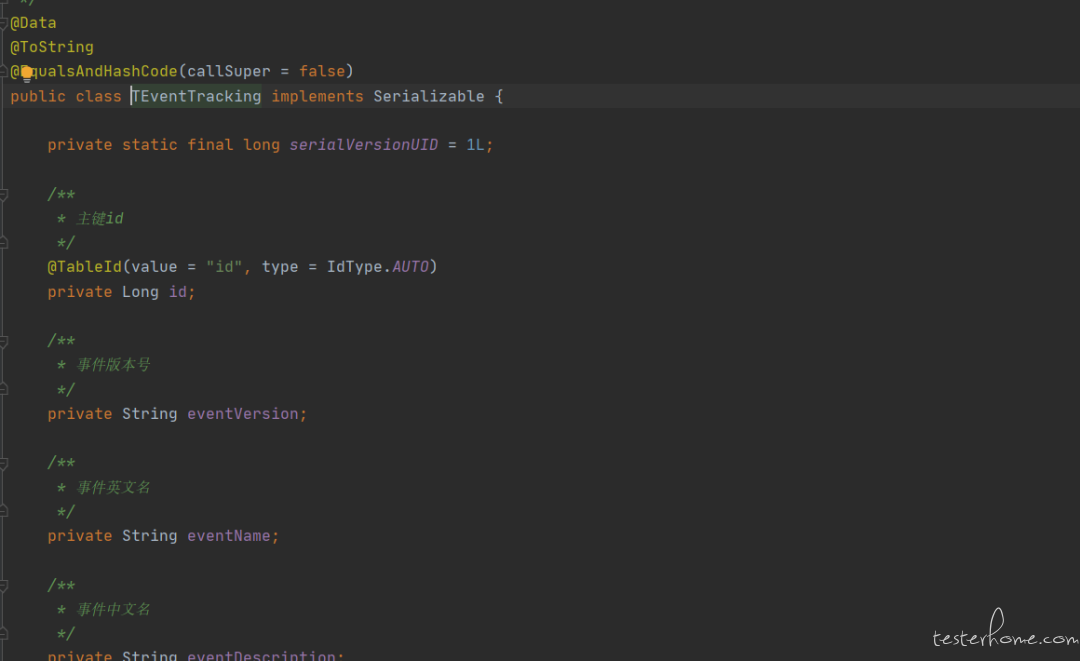Place cursor on EqualsAndHashCode annotation
The height and width of the screenshot is (661, 1080).
(x=94, y=71)
